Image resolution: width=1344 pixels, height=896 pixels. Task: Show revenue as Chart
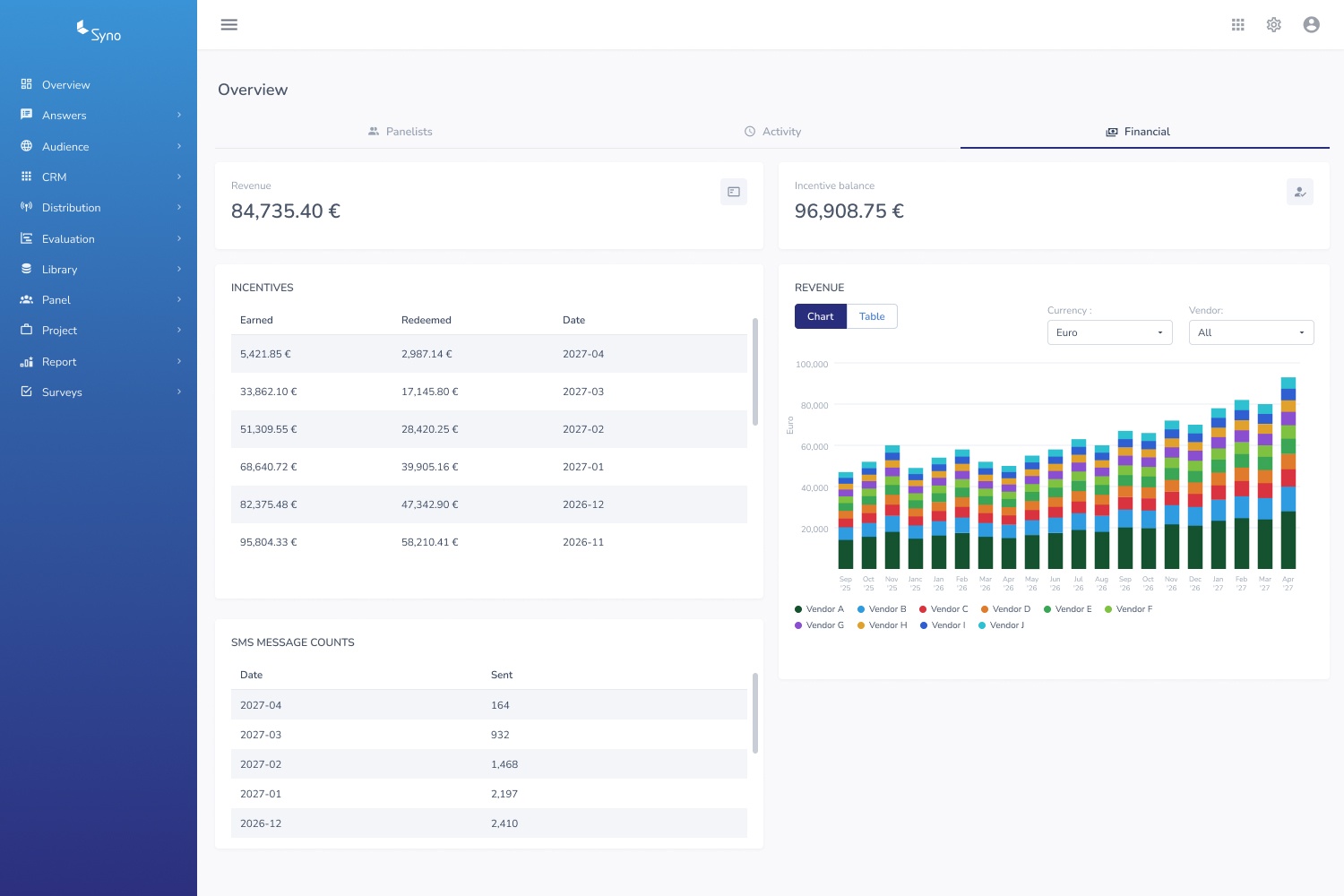pos(821,316)
